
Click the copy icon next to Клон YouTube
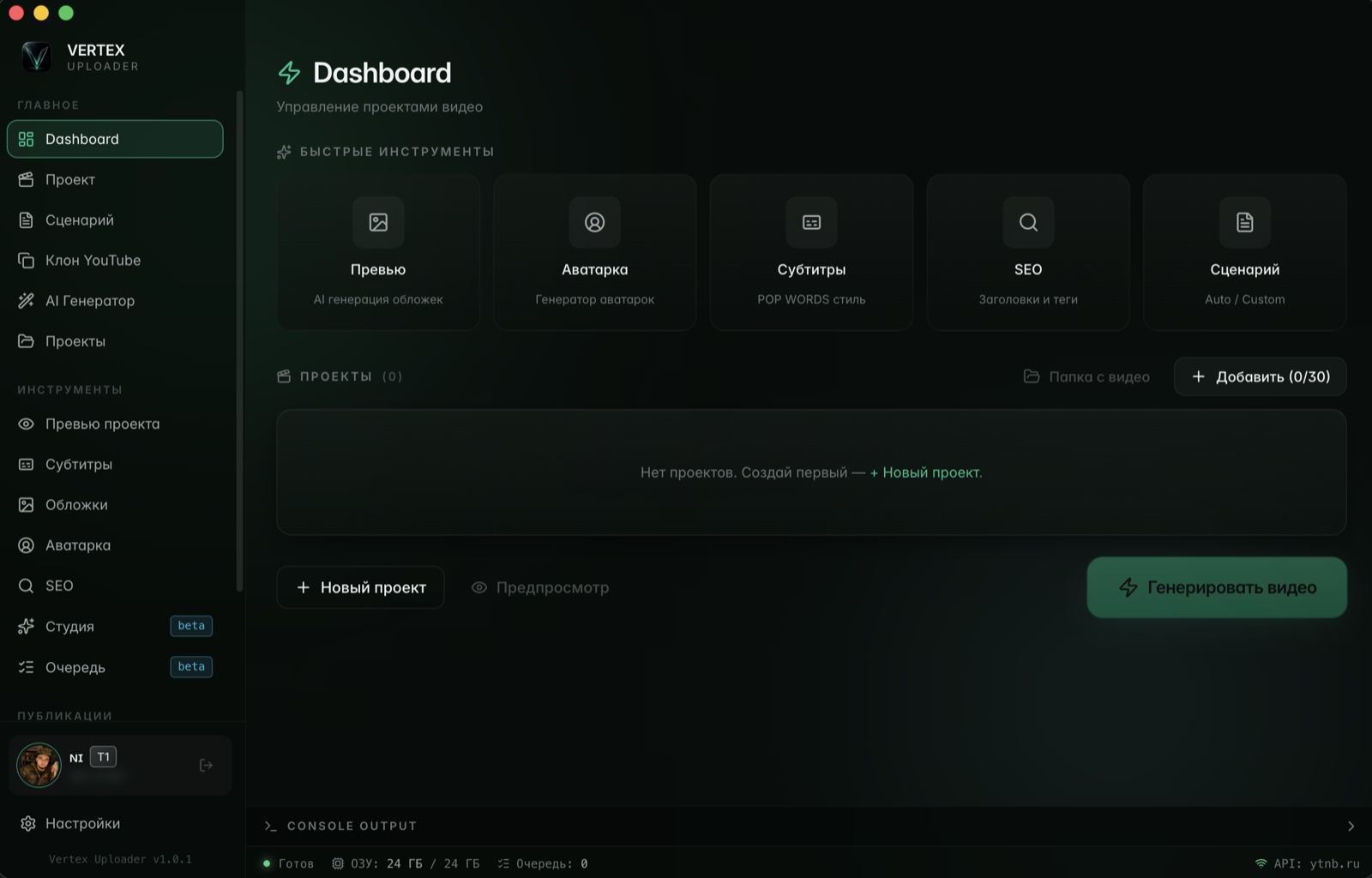click(27, 260)
